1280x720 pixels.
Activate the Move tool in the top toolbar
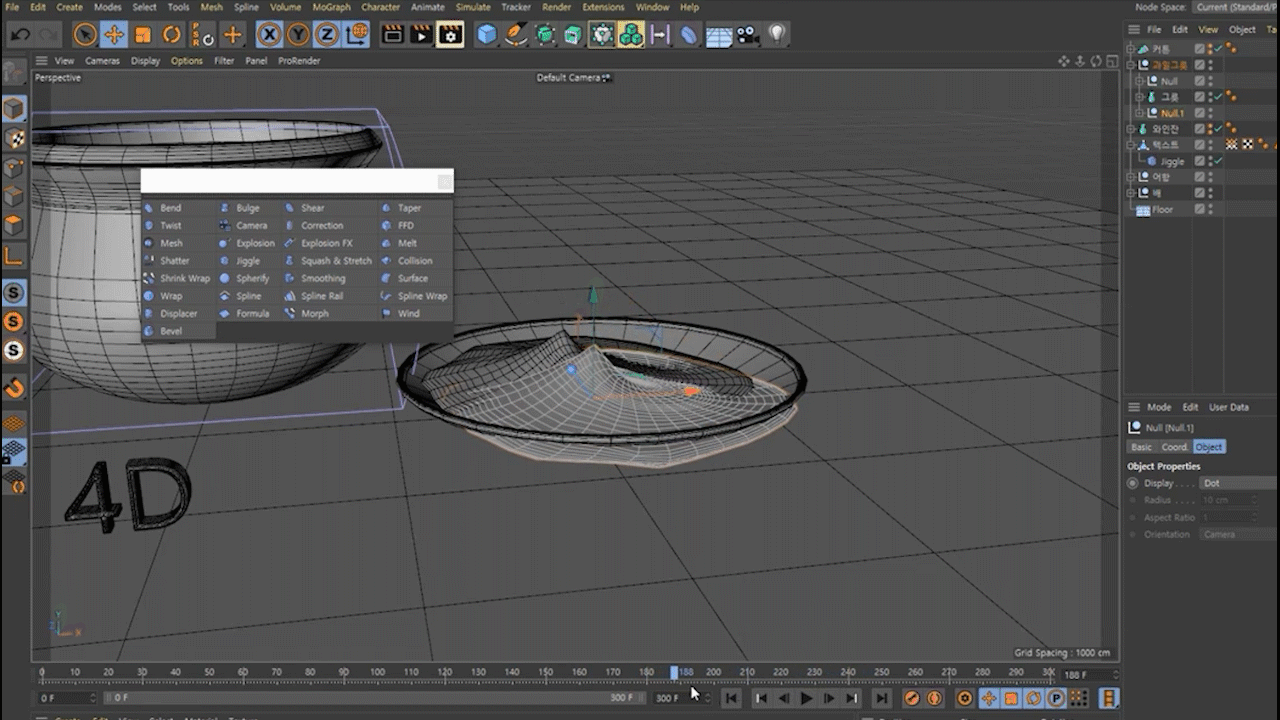[114, 35]
